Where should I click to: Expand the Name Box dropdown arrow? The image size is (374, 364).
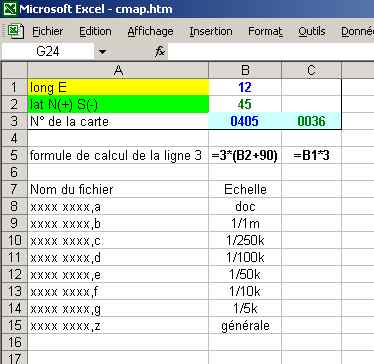[x=103, y=52]
